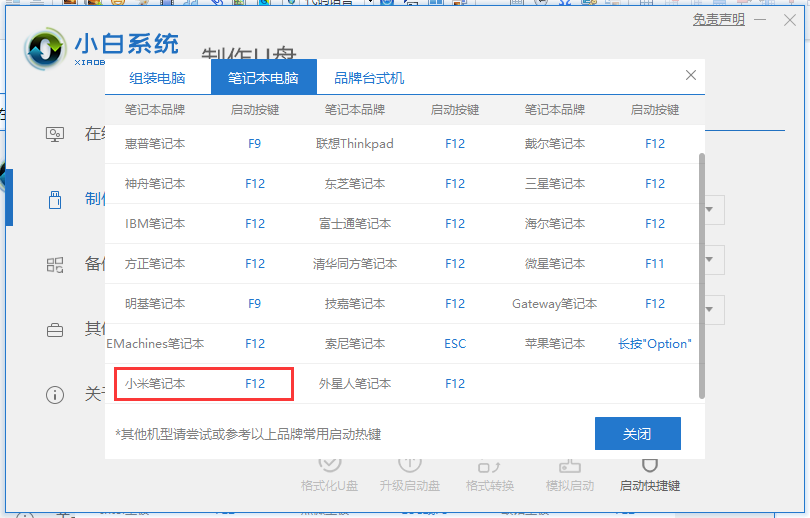Viewport: 810px width, 518px height.
Task: Open the backup grid sidebar icon
Action: [56, 264]
